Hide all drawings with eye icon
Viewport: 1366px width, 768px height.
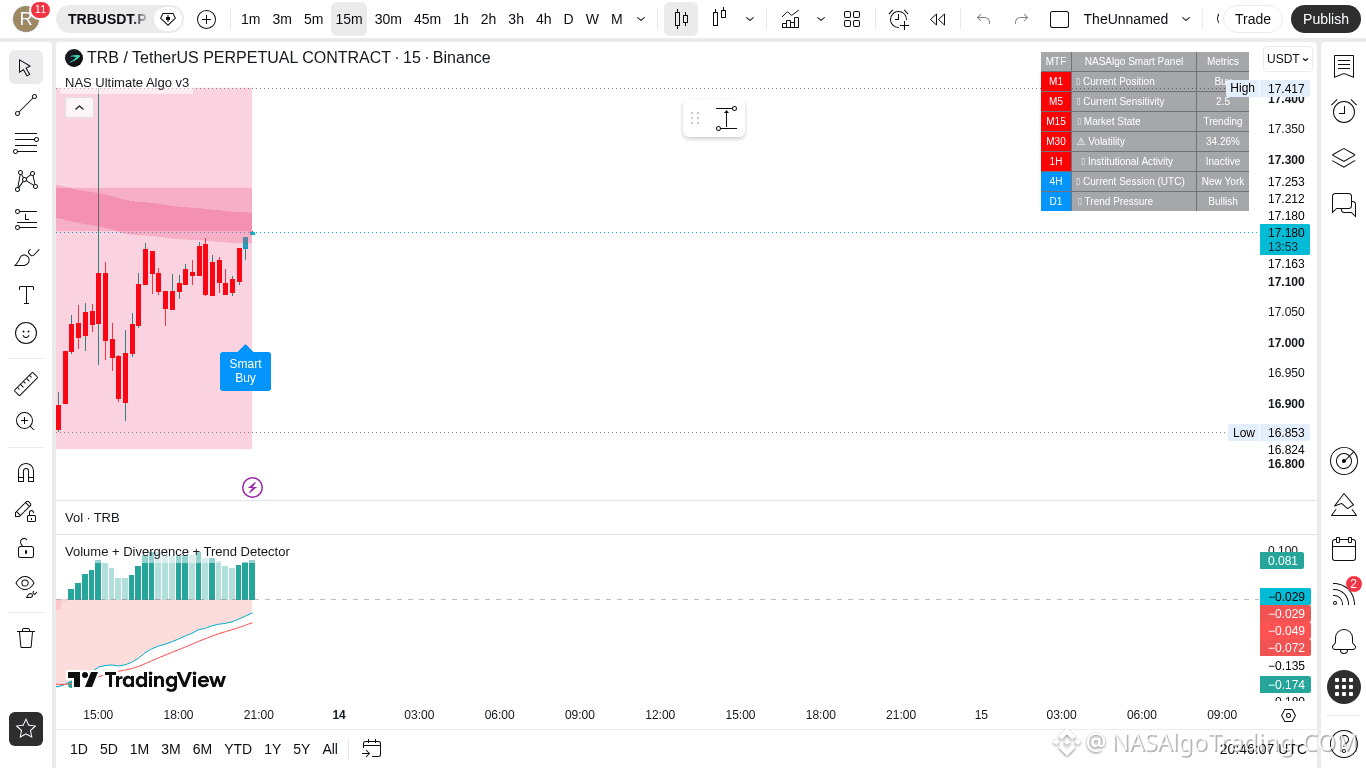pos(26,584)
